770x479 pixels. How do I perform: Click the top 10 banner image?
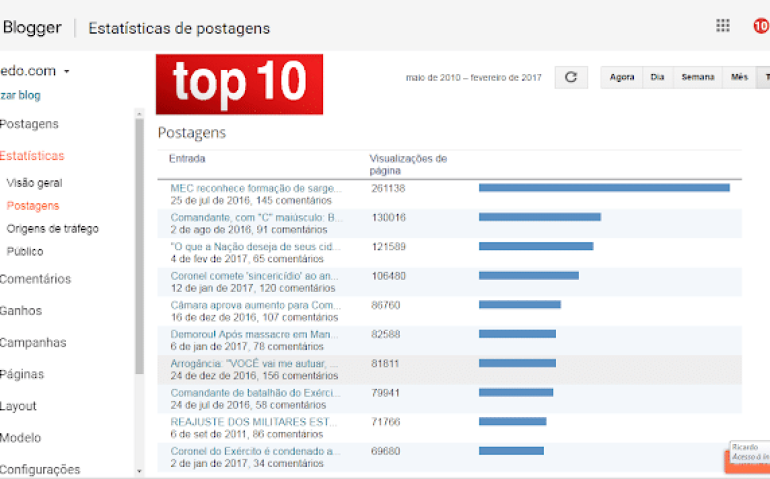(239, 84)
